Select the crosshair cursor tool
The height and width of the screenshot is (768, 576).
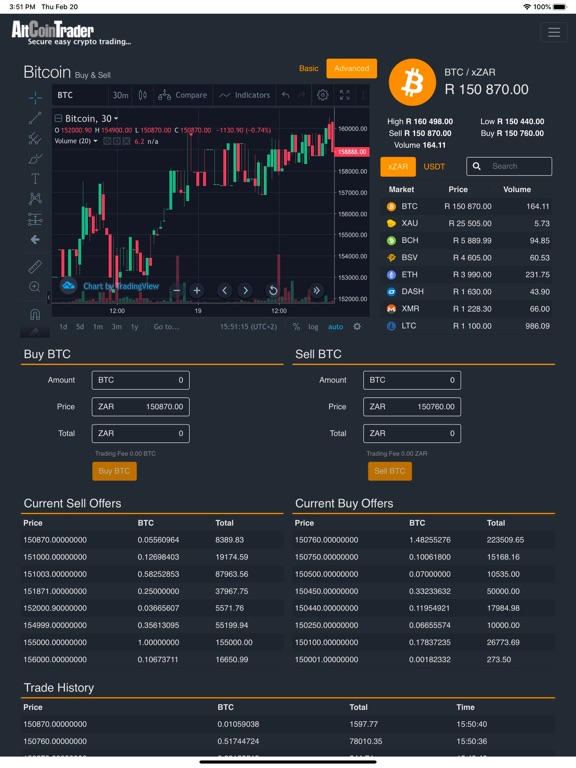[x=35, y=97]
